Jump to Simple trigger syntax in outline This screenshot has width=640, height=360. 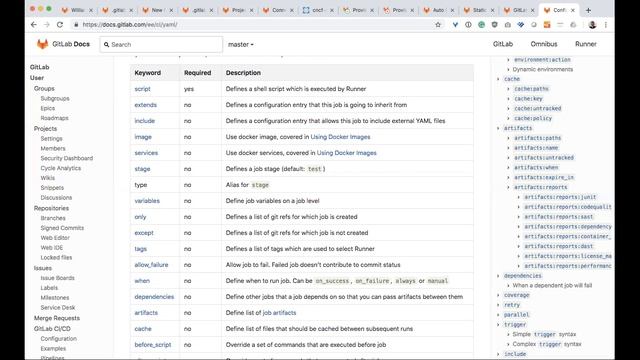pyautogui.click(x=544, y=334)
